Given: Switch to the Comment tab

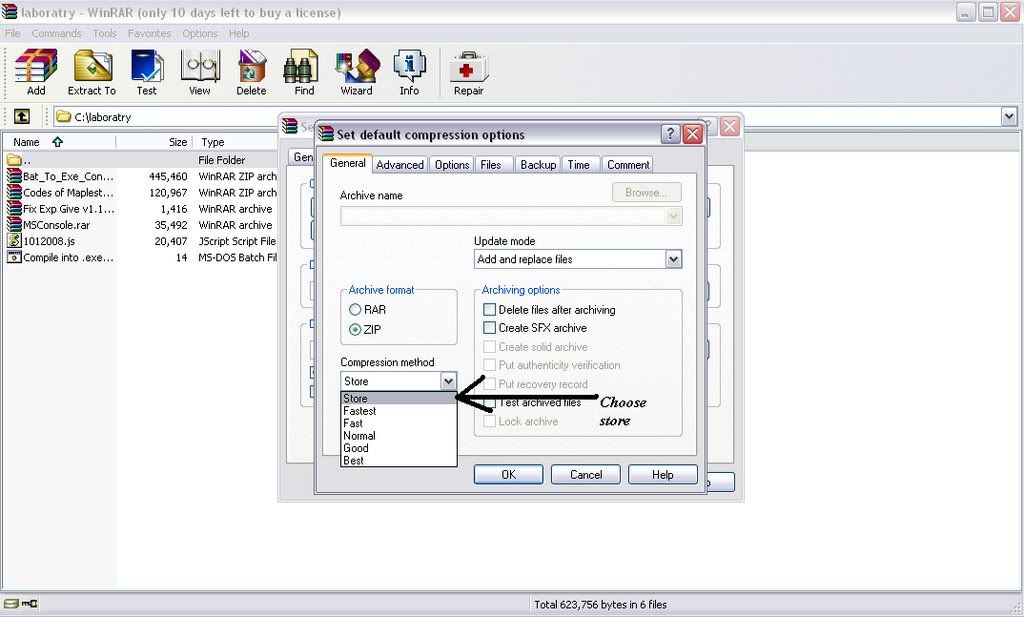Looking at the screenshot, I should coord(628,165).
